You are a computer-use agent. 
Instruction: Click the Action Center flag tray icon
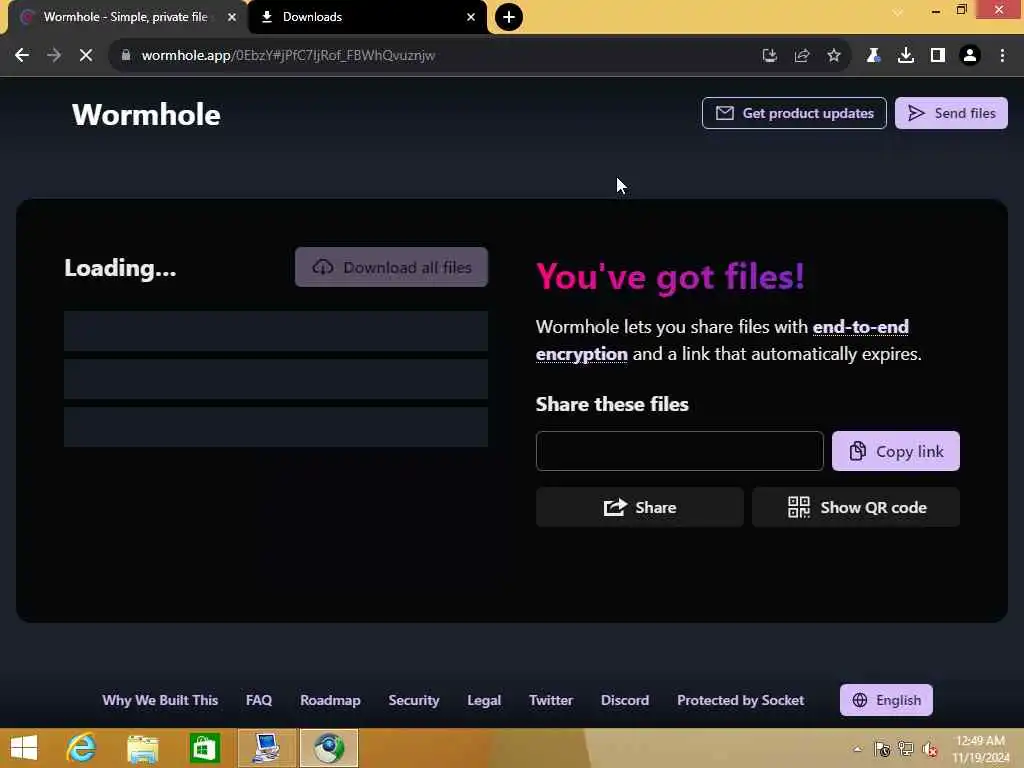point(882,748)
